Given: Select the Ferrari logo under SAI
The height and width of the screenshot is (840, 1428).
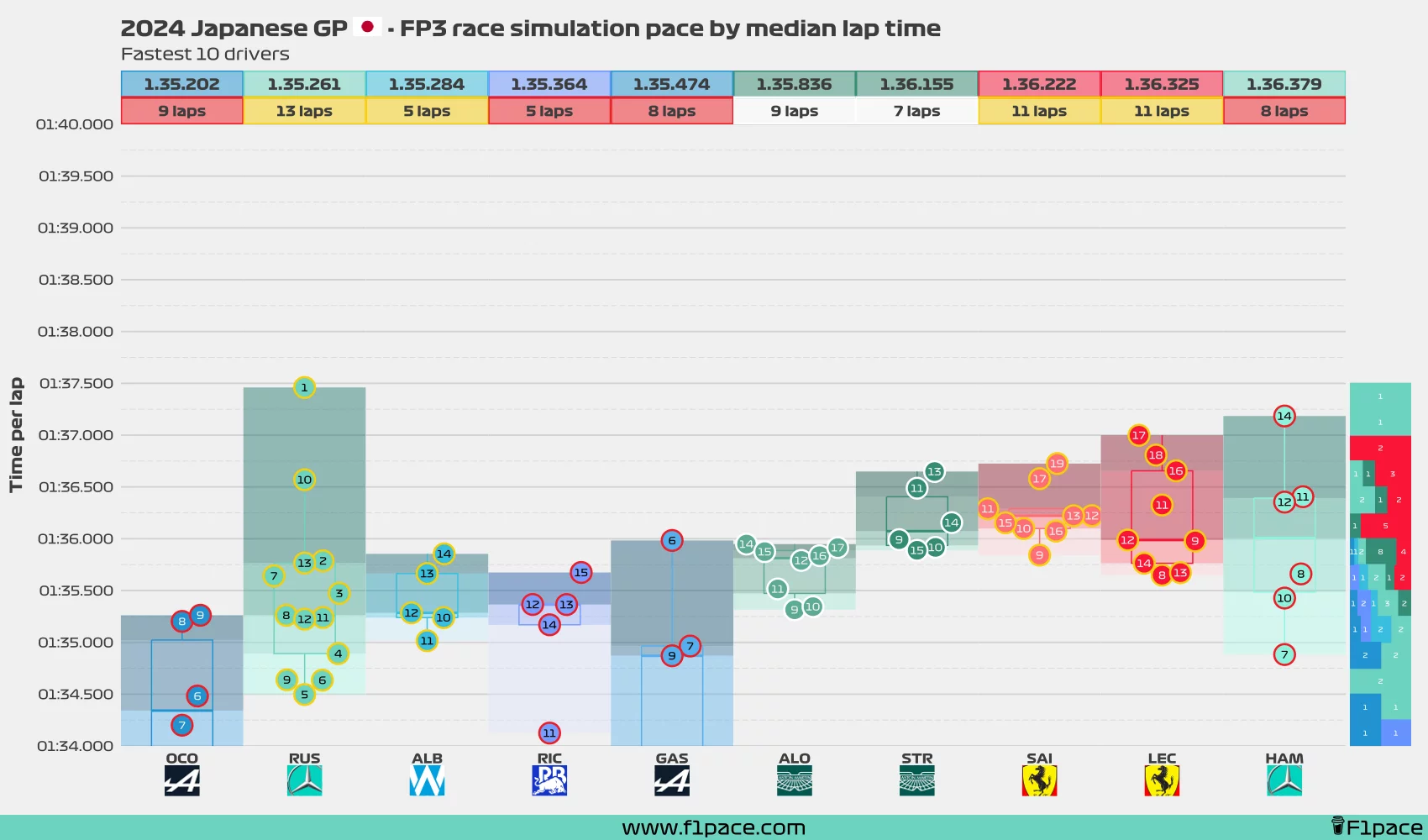Looking at the screenshot, I should (x=1039, y=779).
